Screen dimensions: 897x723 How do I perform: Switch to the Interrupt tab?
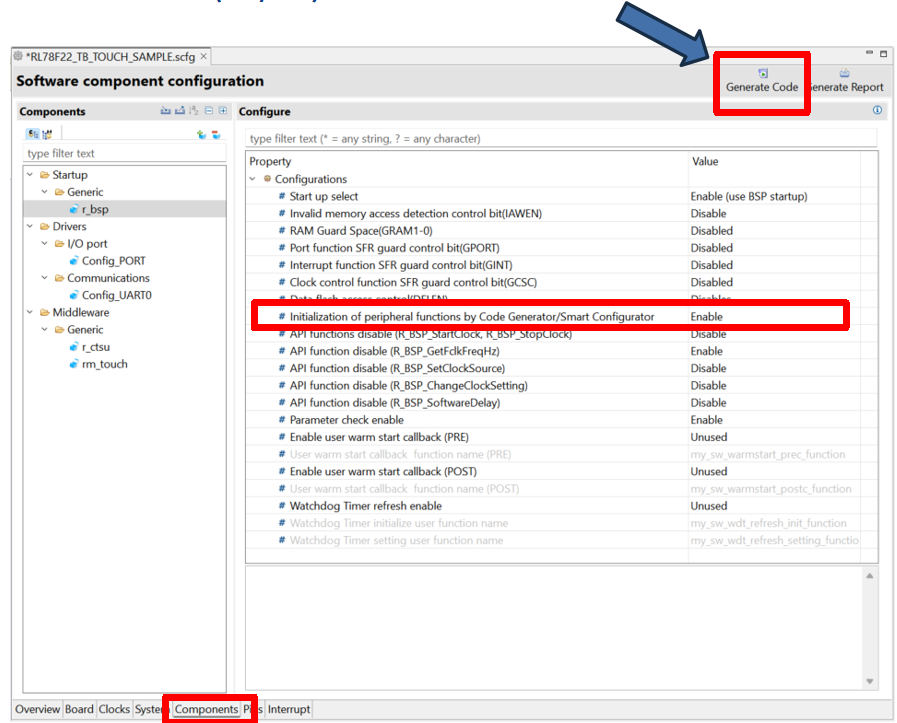289,709
